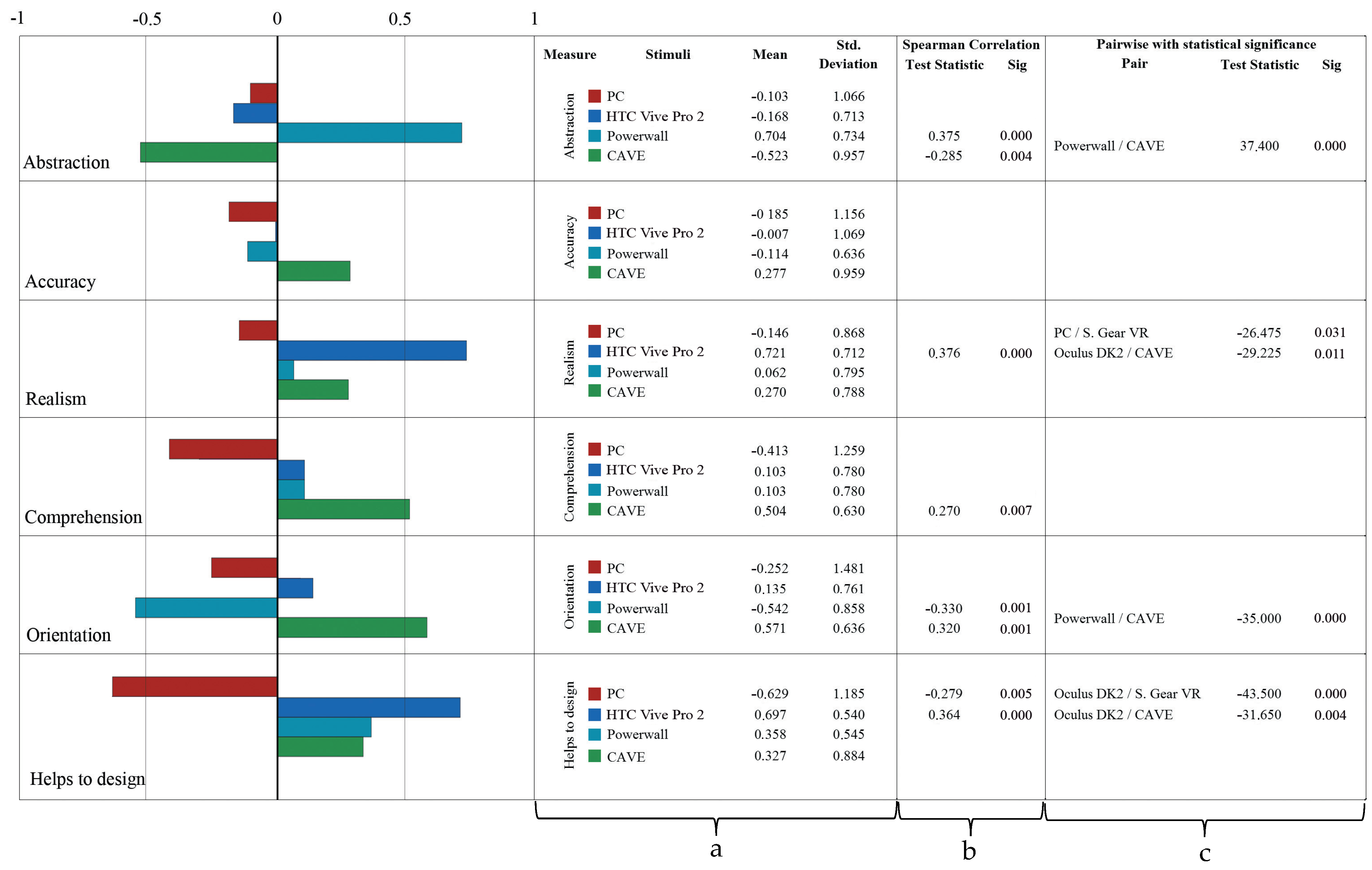Viewport: 1372px width, 870px height.
Task: Click the blue HTC Vive swatch under Realism
Action: (x=594, y=351)
